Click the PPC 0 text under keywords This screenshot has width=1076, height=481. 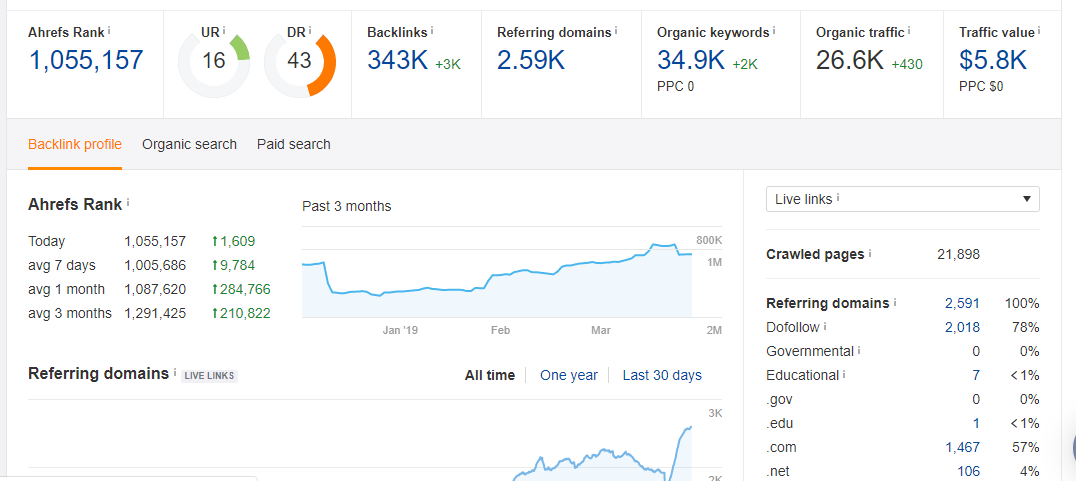pyautogui.click(x=675, y=87)
